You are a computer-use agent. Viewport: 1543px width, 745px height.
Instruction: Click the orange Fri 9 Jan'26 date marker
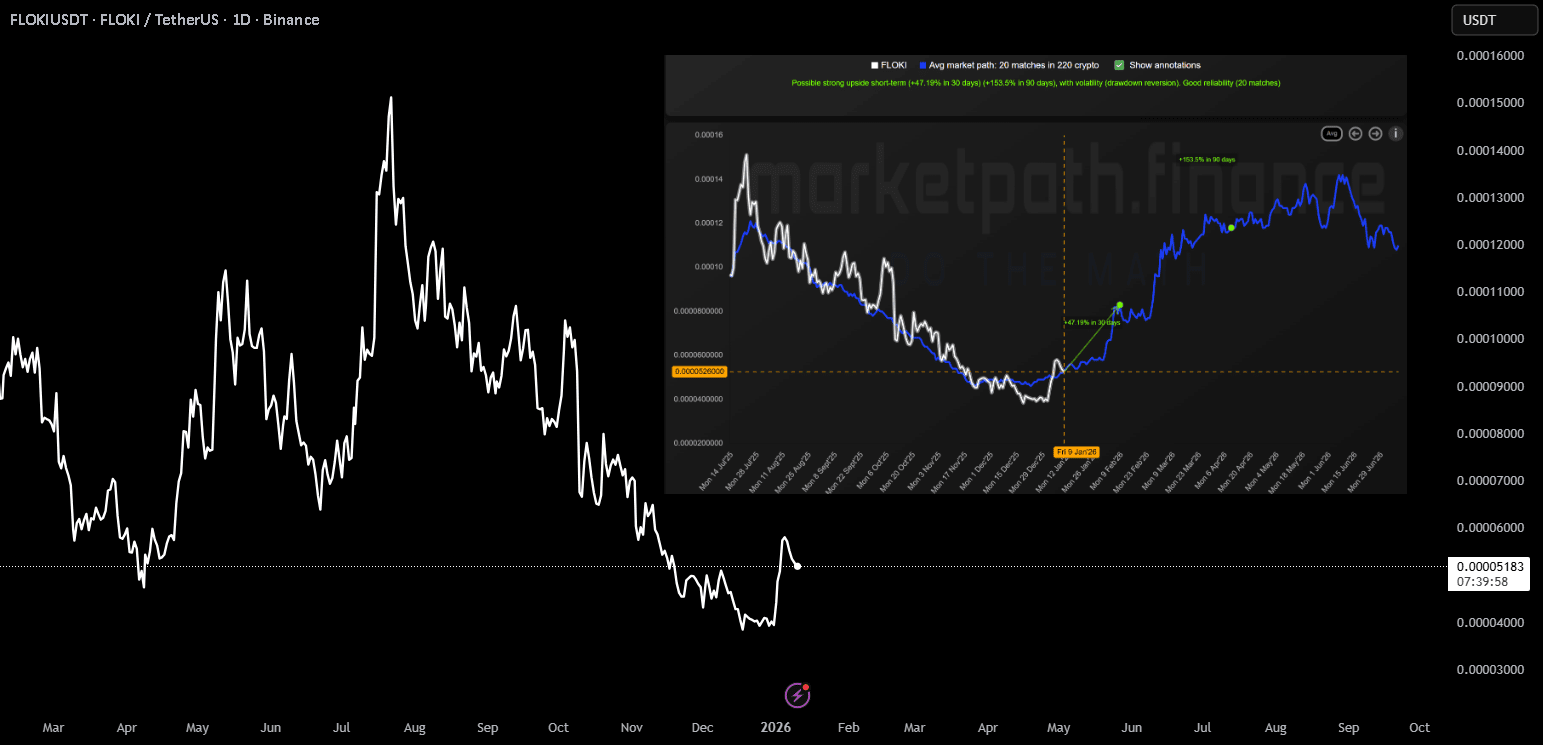pyautogui.click(x=1077, y=452)
